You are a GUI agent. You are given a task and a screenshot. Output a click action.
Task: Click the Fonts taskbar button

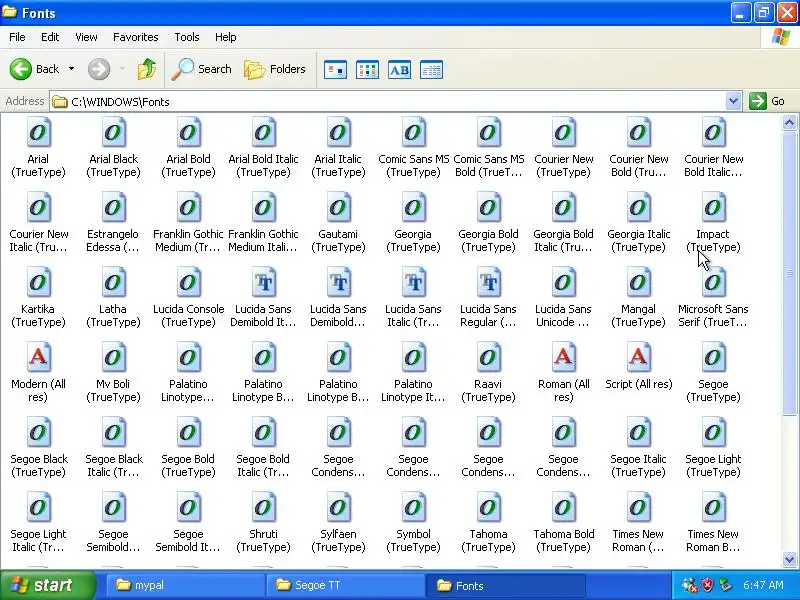[x=506, y=585]
